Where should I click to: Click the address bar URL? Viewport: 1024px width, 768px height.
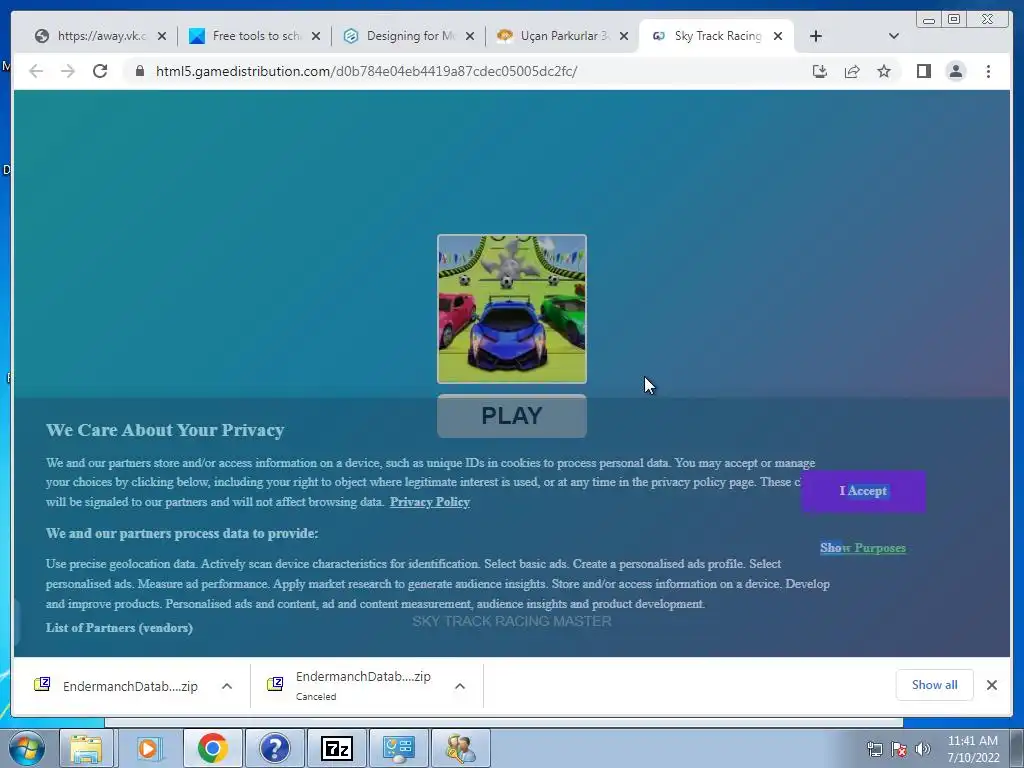pyautogui.click(x=366, y=71)
